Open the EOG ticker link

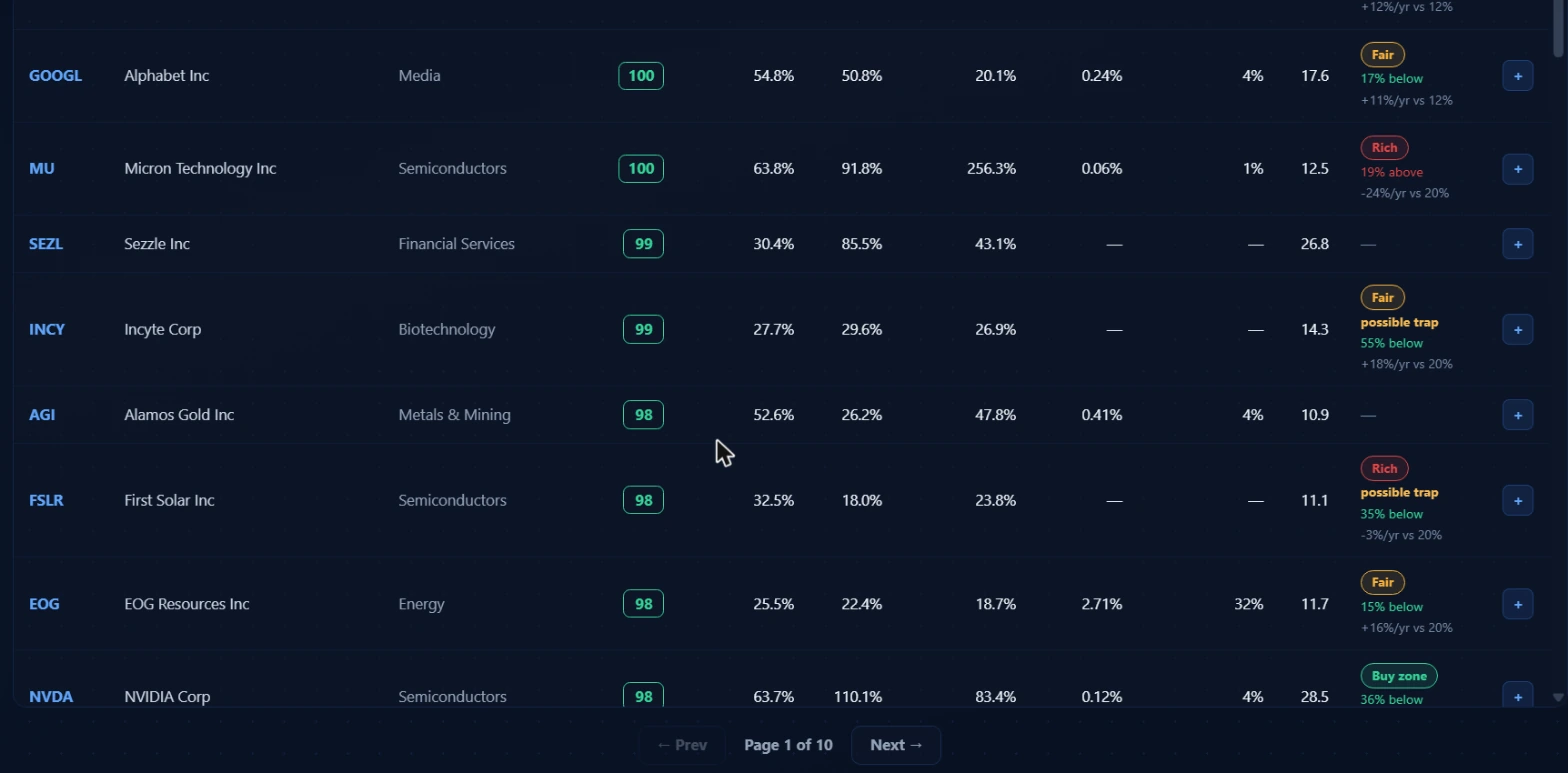(44, 604)
